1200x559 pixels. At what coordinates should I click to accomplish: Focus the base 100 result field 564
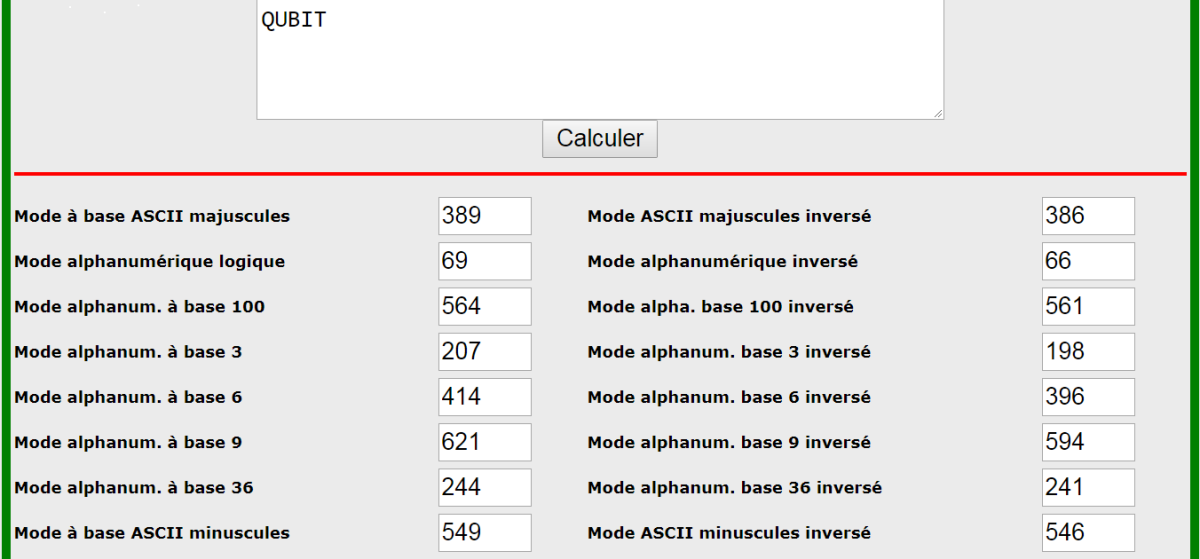point(484,306)
